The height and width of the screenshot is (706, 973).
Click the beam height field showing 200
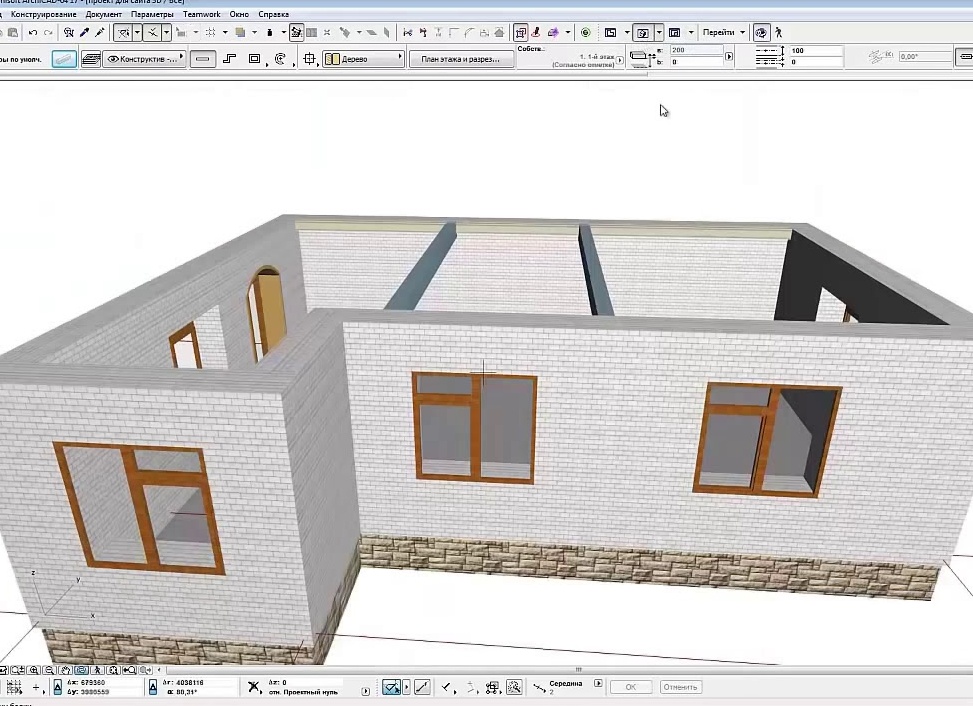tap(696, 50)
